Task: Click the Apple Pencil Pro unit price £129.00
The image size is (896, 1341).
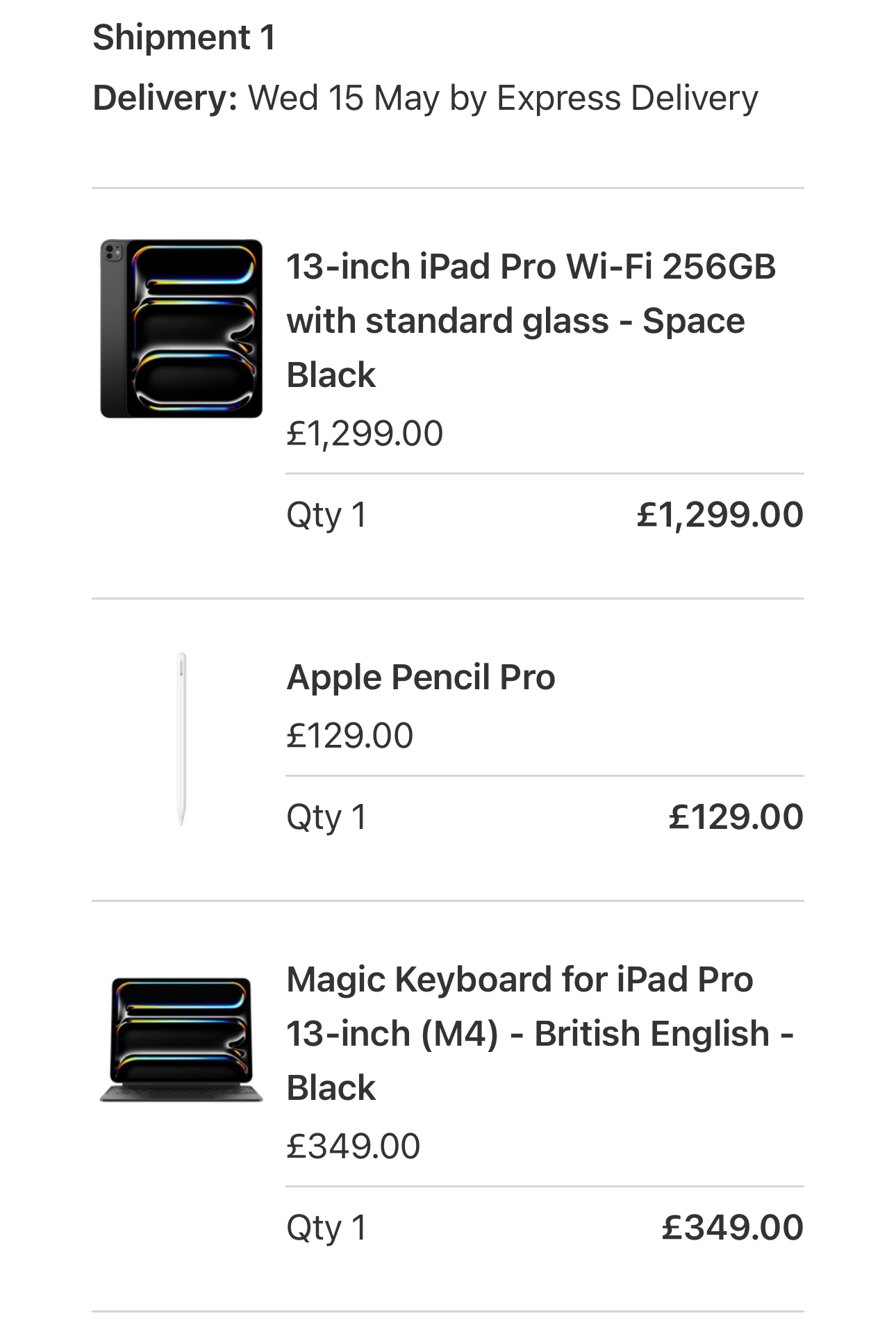Action: (350, 736)
